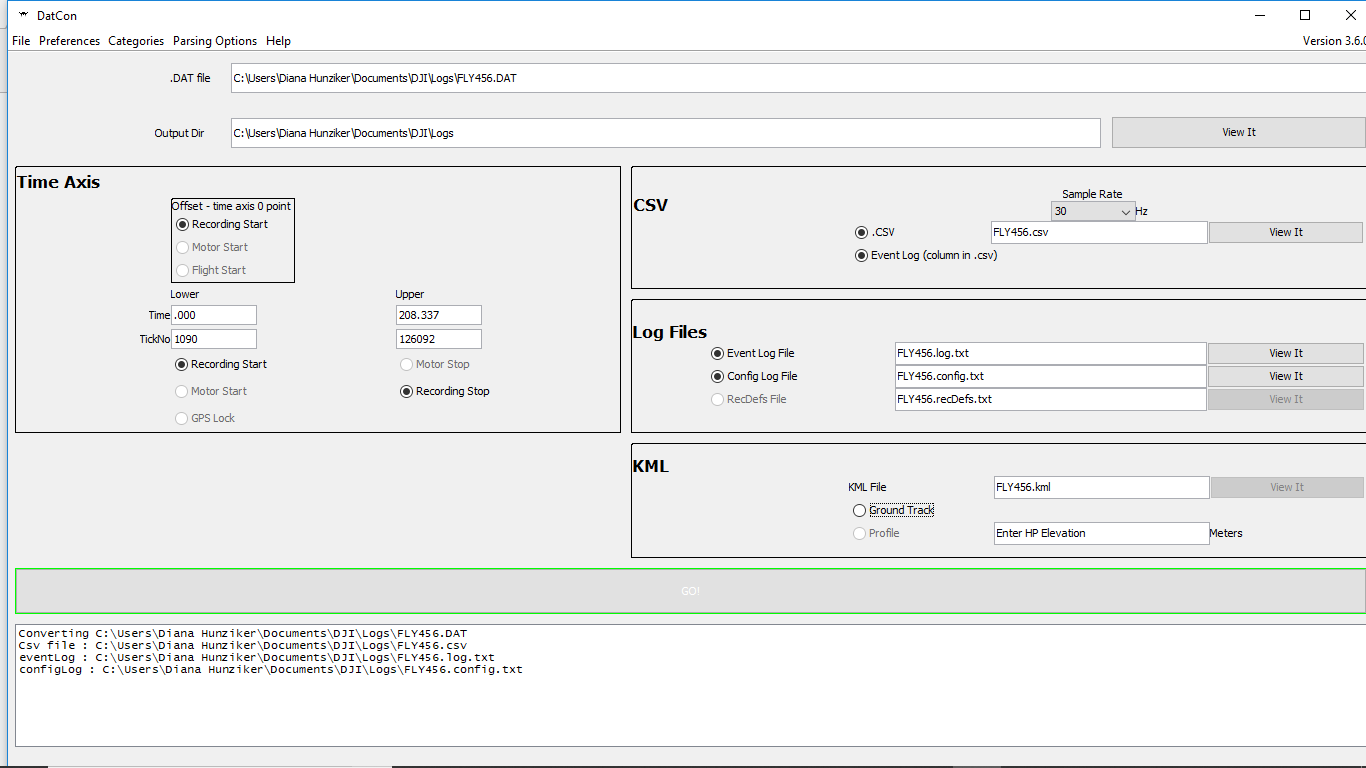The image size is (1366, 768).
Task: Click the FLY456.csv filename field
Action: [1099, 232]
